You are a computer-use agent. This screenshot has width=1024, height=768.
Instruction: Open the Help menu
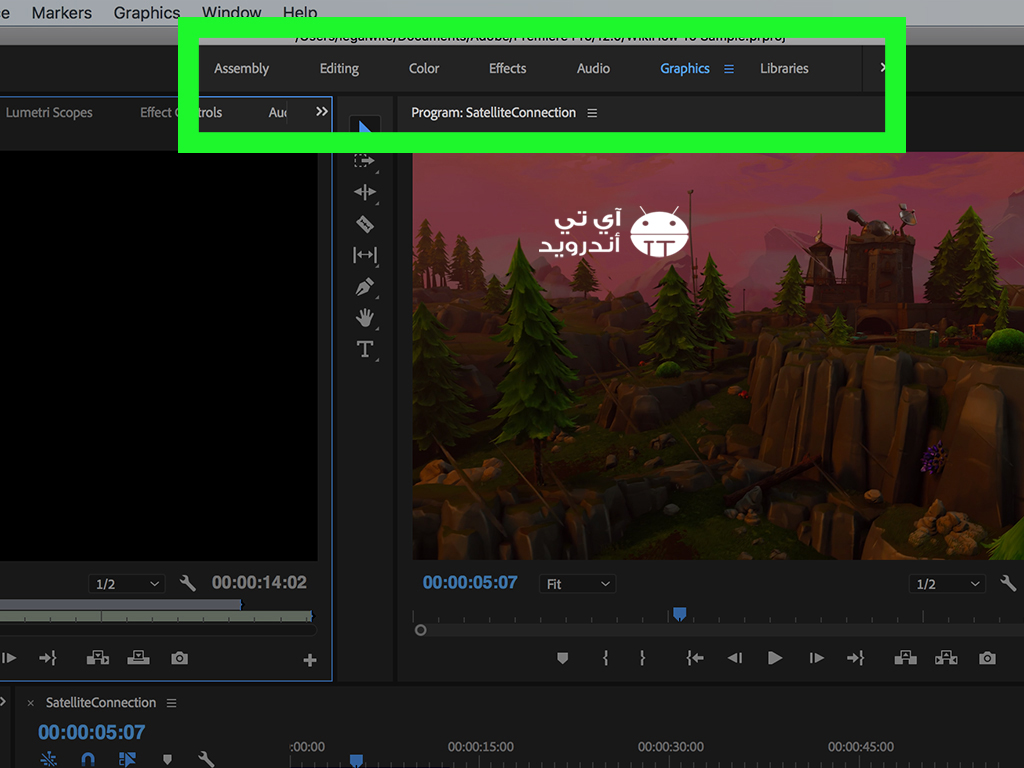[300, 12]
